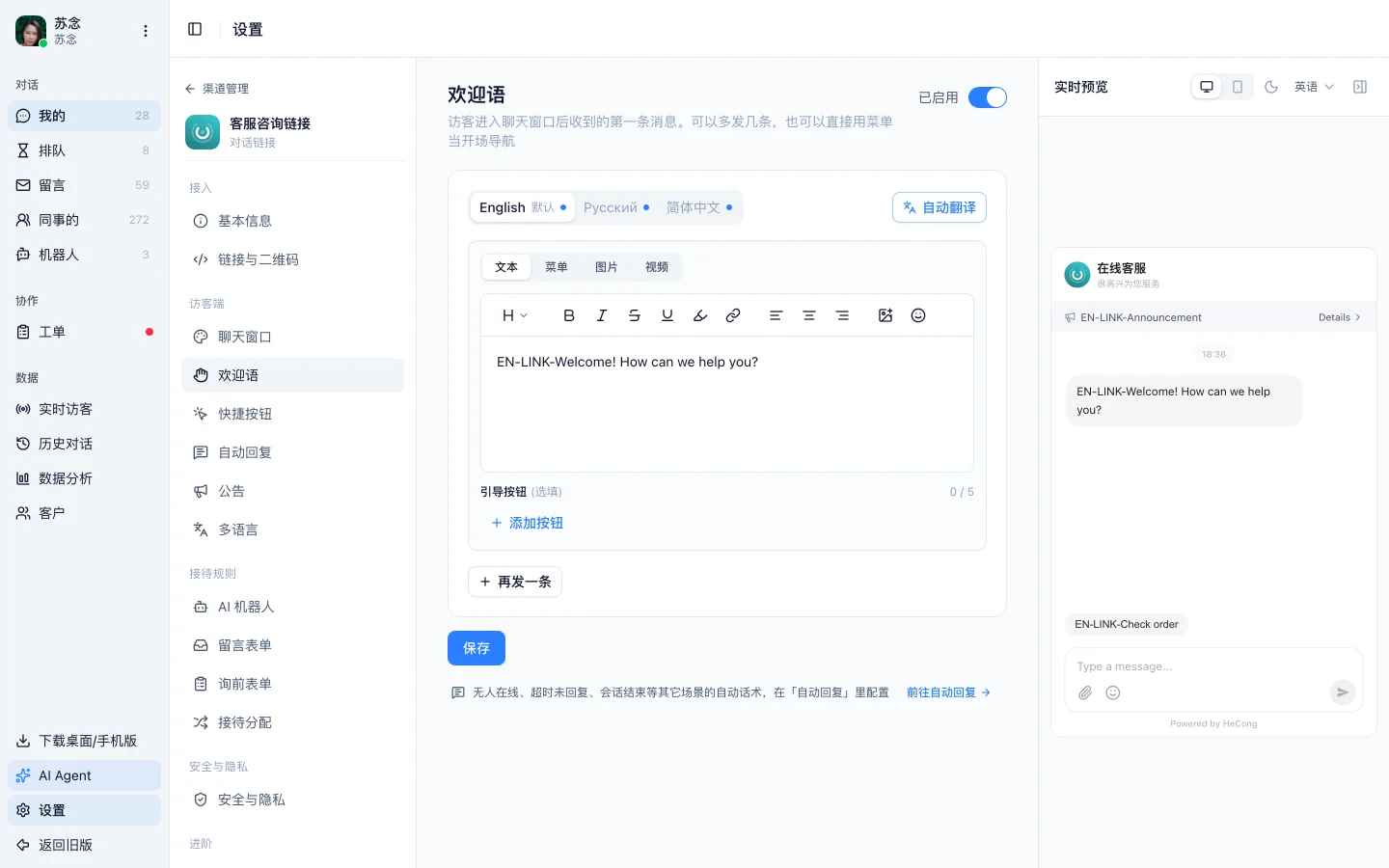Screen dimensions: 1389x868
Task: Center-align the welcome text
Action: click(x=809, y=315)
